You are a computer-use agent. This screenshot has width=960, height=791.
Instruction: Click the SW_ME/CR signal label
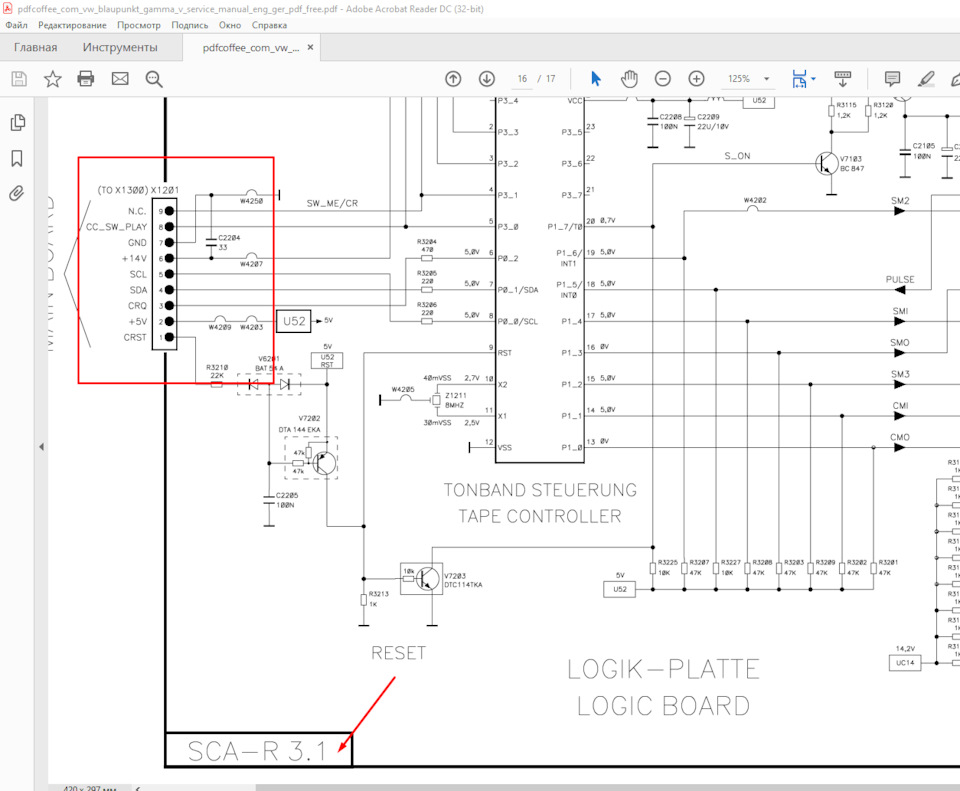[332, 203]
